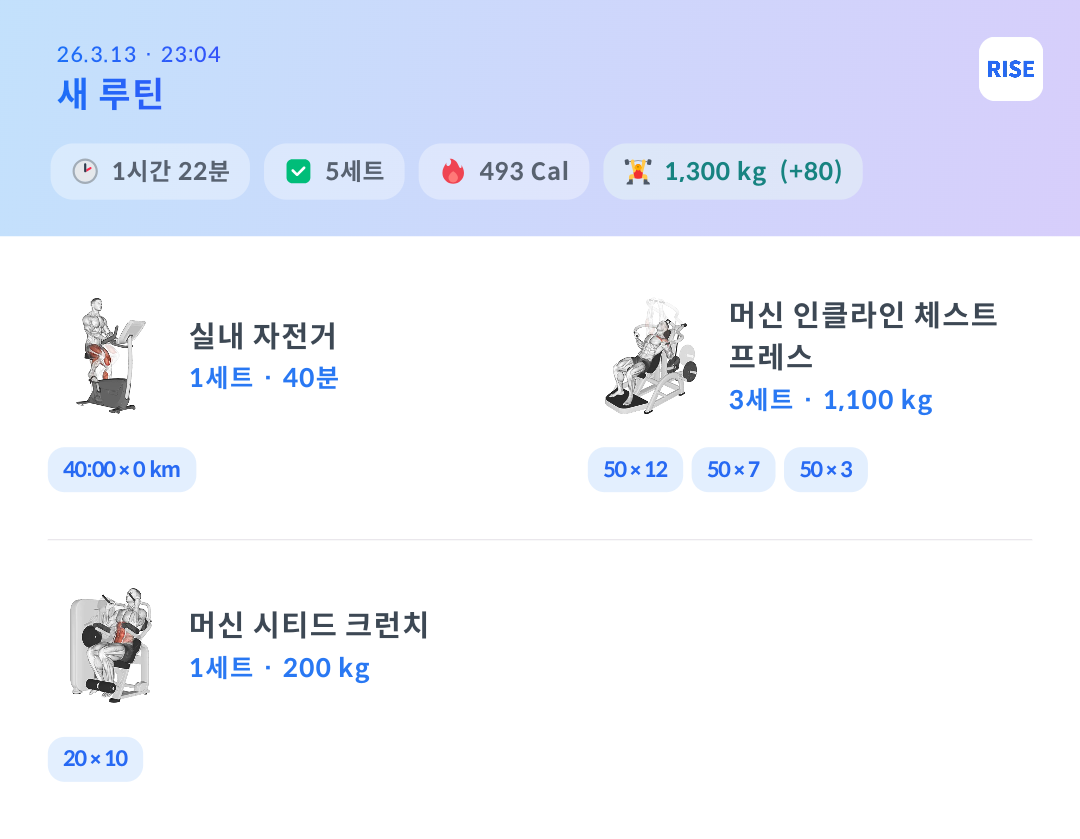
Task: Click the weightlifter total volume icon
Action: pos(637,172)
